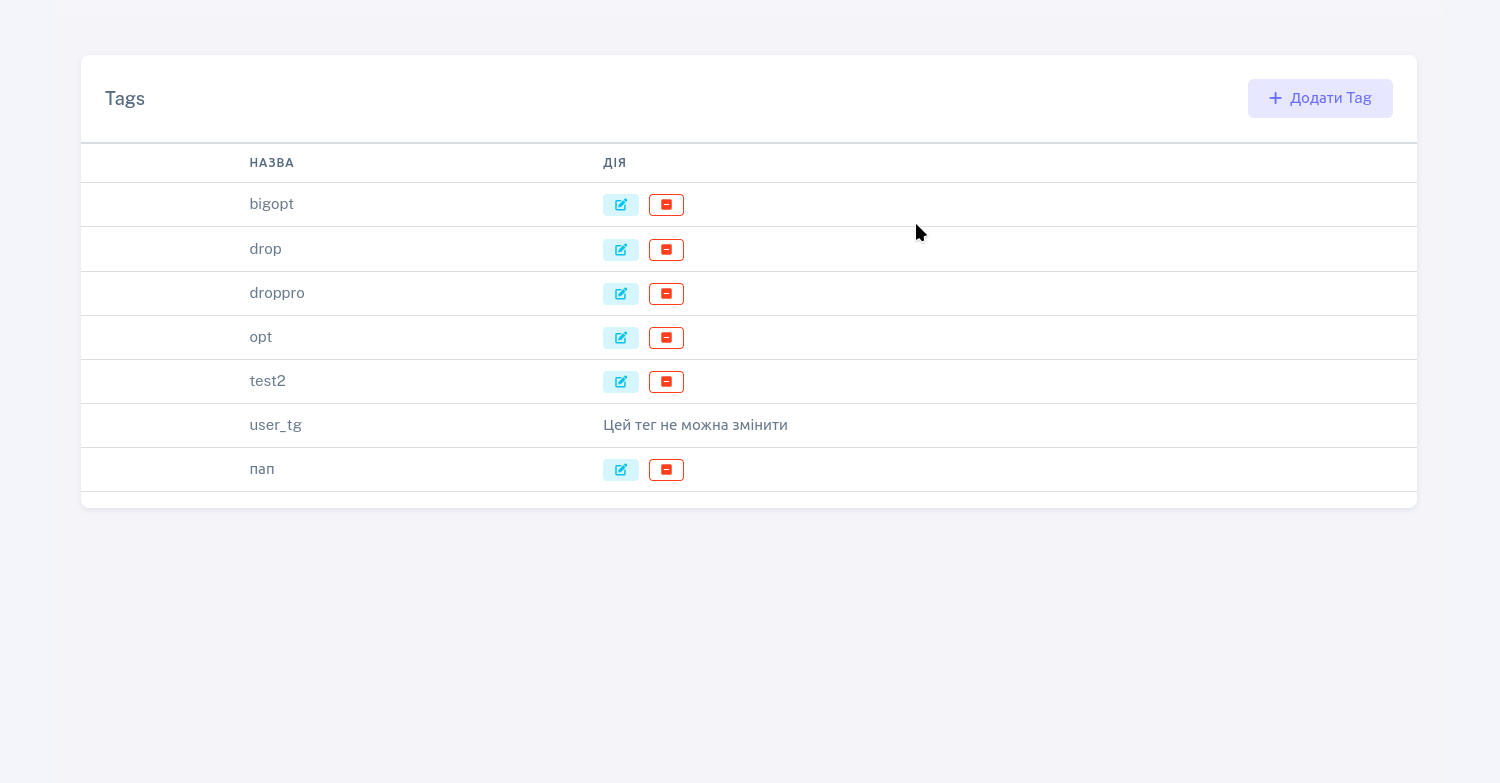The height and width of the screenshot is (783, 1500).
Task: Click the Tags page heading
Action: (125, 99)
